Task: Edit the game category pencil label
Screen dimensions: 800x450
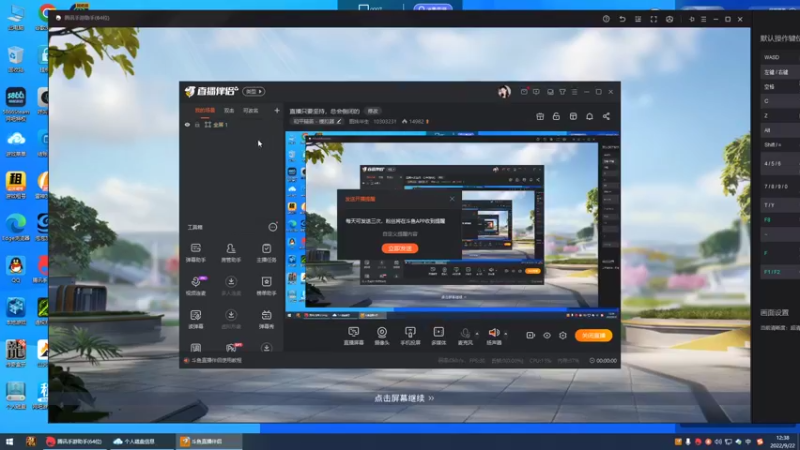Action: 317,121
